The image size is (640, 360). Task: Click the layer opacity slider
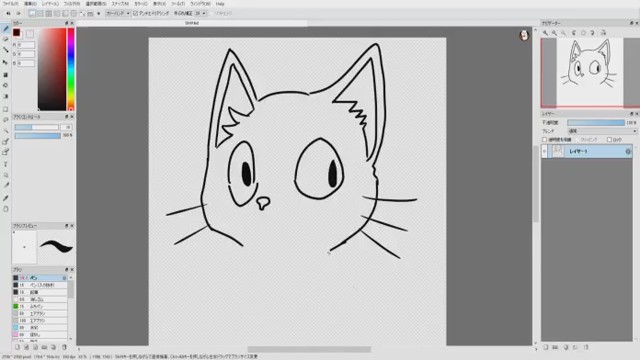(x=596, y=122)
